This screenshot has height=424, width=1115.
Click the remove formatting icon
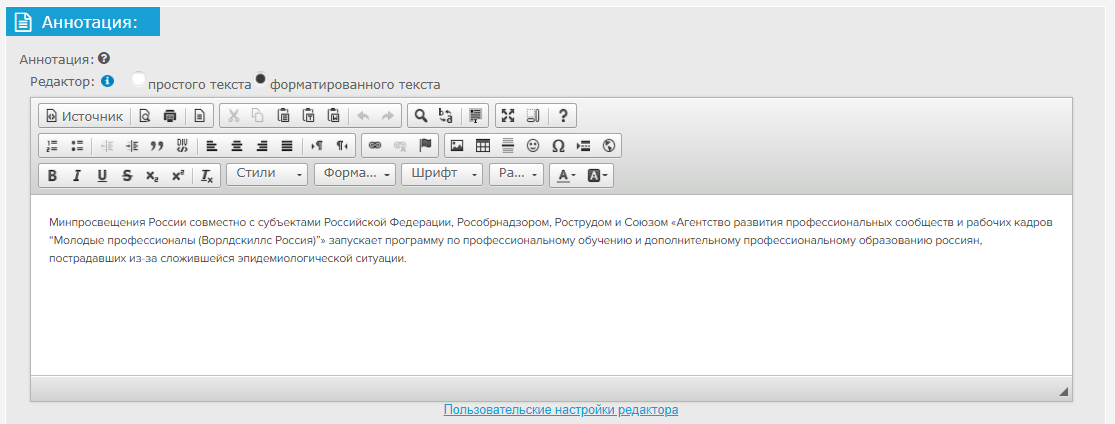pyautogui.click(x=207, y=176)
